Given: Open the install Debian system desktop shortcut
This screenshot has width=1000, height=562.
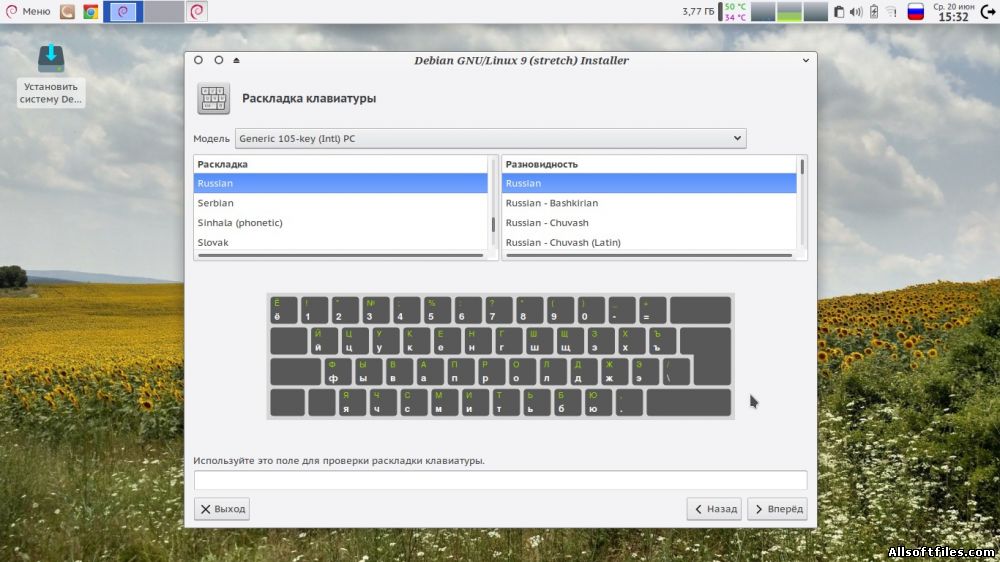Looking at the screenshot, I should coord(50,75).
